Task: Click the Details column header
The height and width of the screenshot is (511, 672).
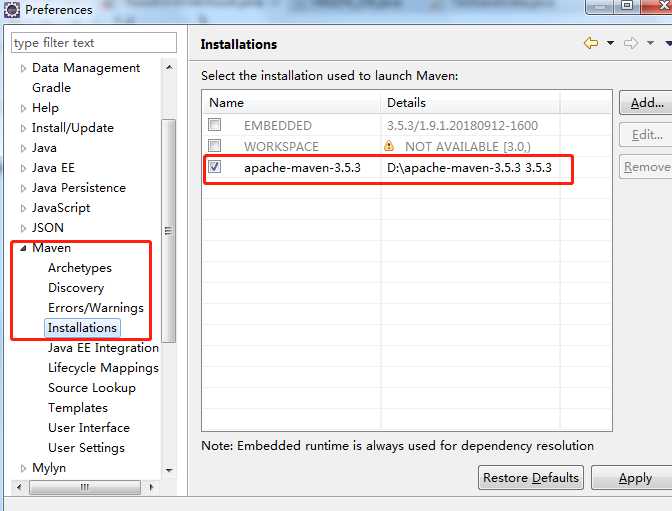Action: point(470,102)
